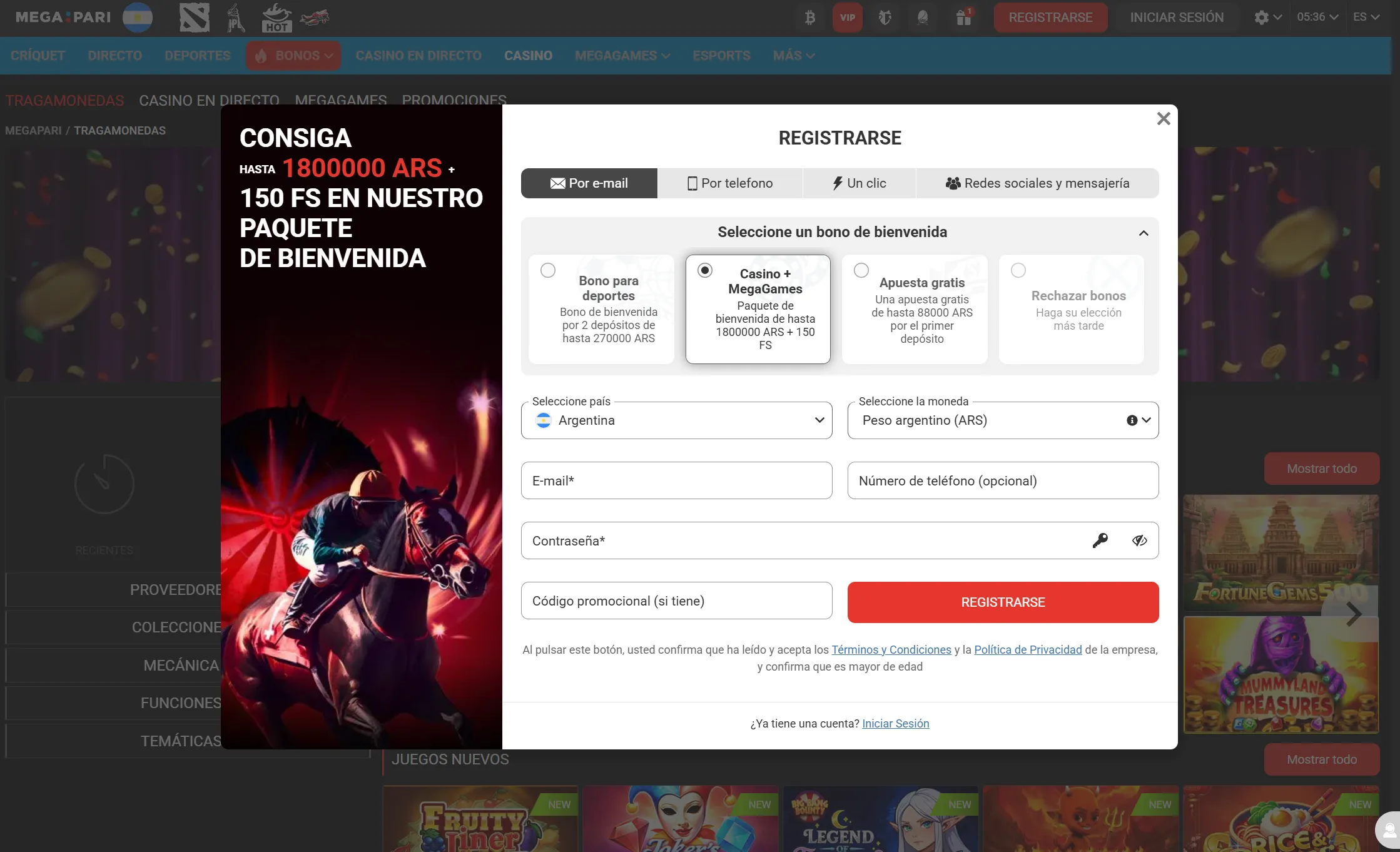
Task: Switch to the Por telefono tab
Action: (x=730, y=183)
